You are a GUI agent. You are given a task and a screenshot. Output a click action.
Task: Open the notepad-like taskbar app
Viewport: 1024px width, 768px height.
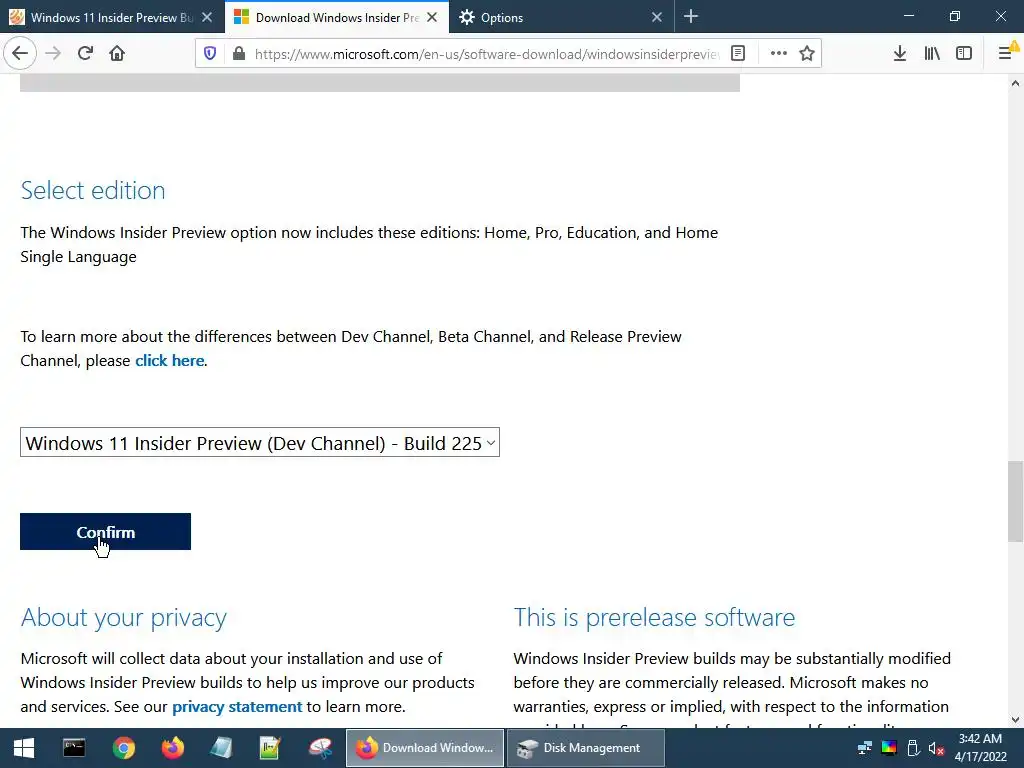[221, 748]
